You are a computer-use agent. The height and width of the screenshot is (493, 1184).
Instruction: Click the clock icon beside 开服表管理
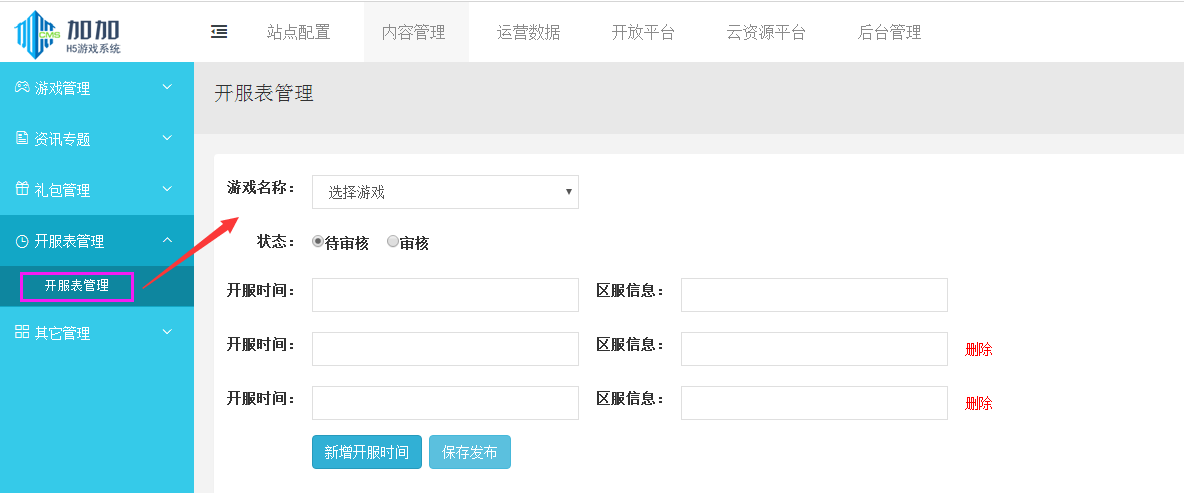pyautogui.click(x=22, y=241)
